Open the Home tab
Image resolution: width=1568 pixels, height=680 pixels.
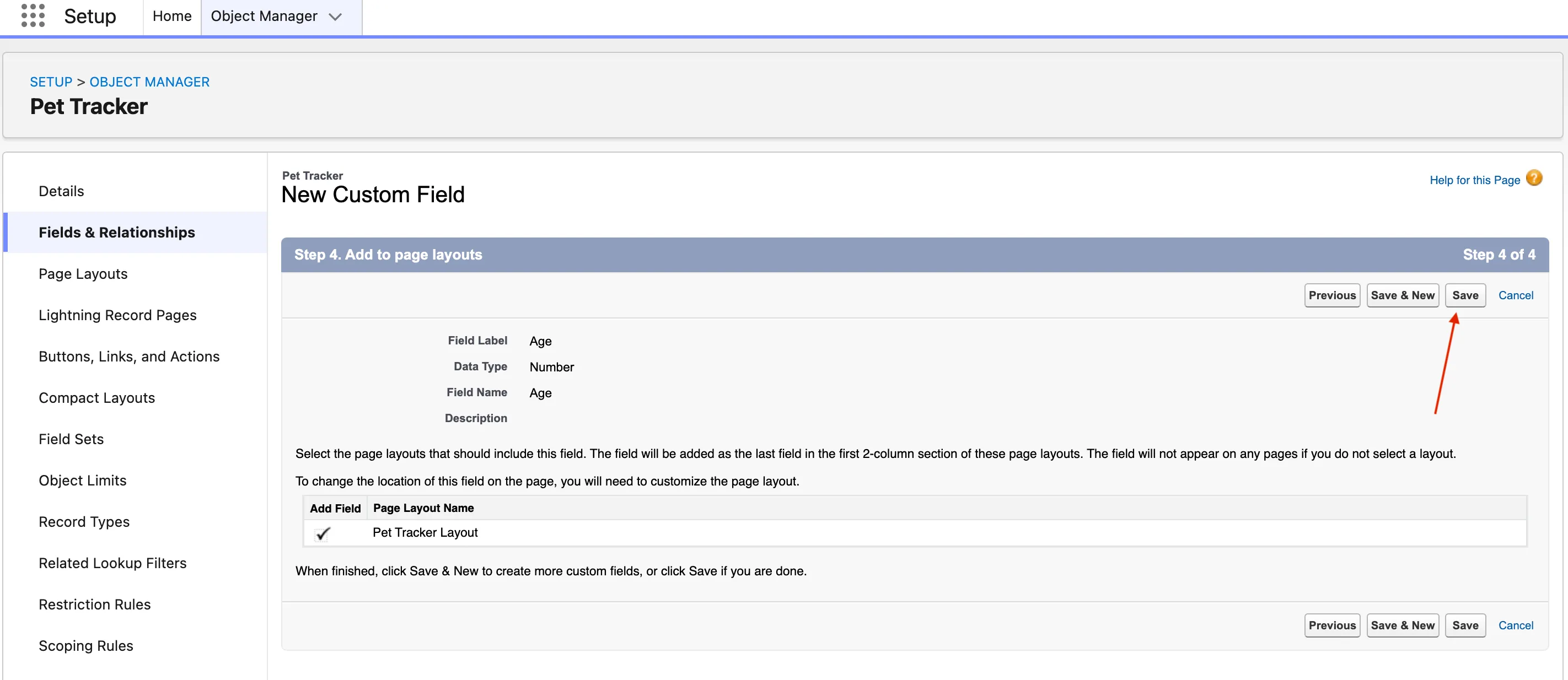tap(171, 17)
